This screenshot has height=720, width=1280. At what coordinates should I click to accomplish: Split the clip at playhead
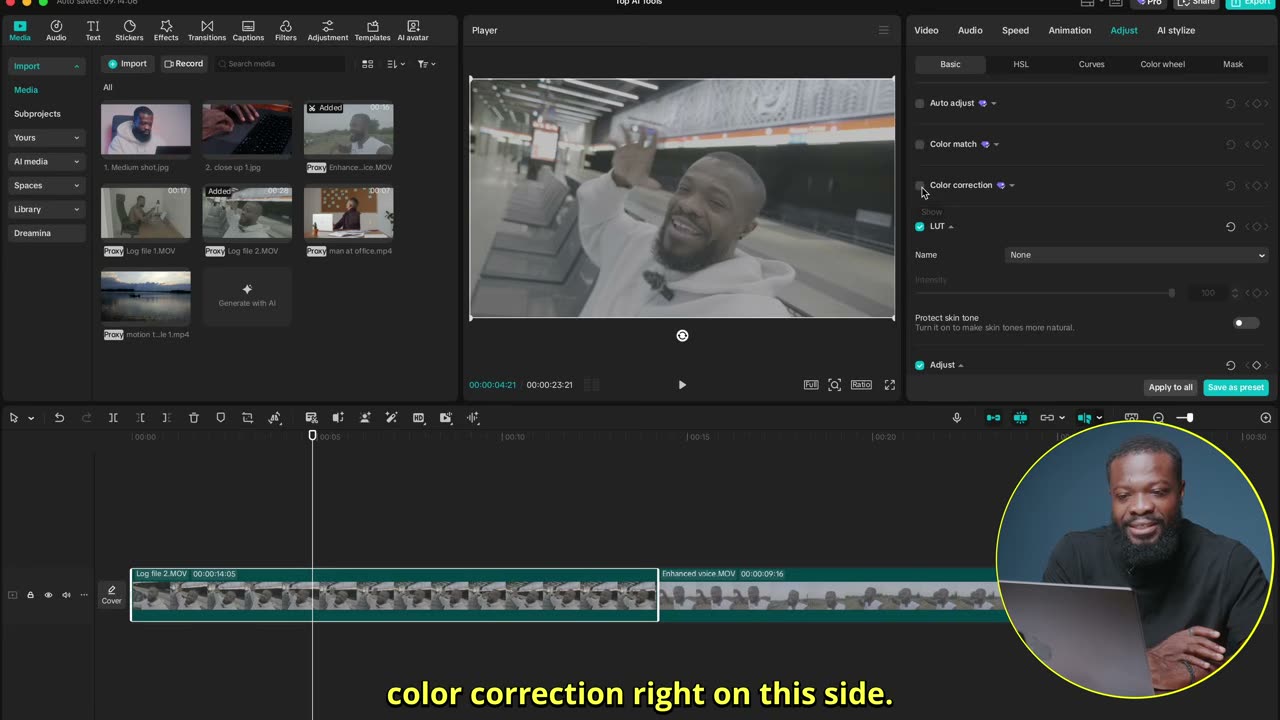pos(113,418)
